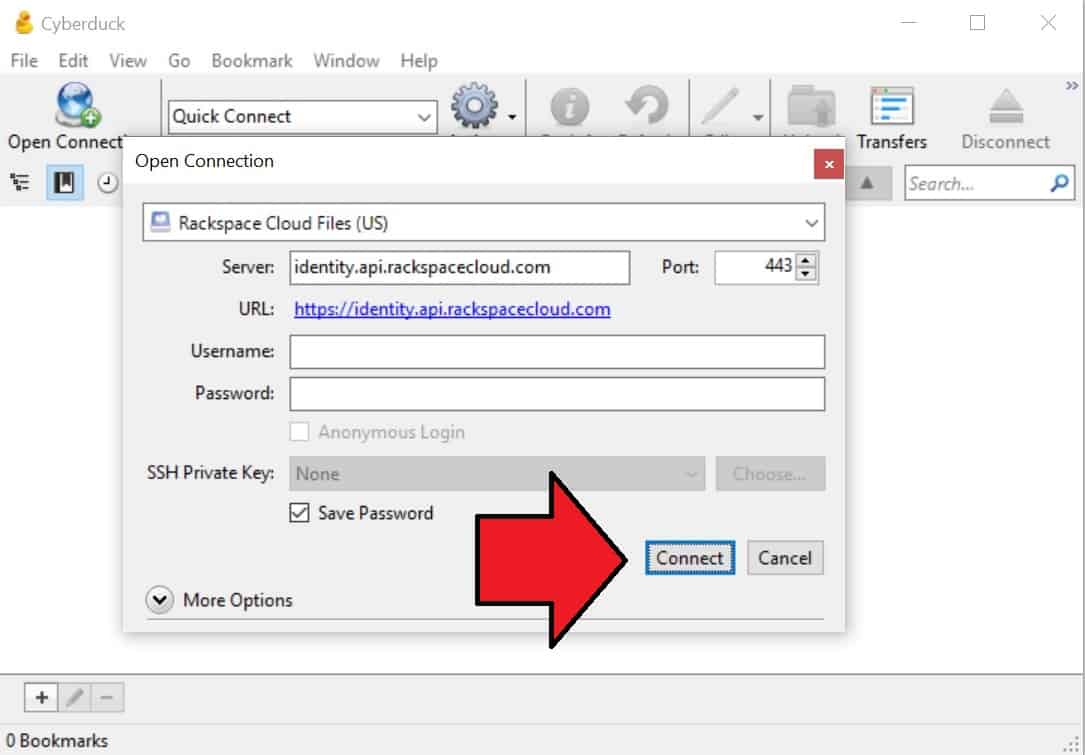Click the Get Info toolbar icon
The width and height of the screenshot is (1085, 755).
click(x=569, y=107)
